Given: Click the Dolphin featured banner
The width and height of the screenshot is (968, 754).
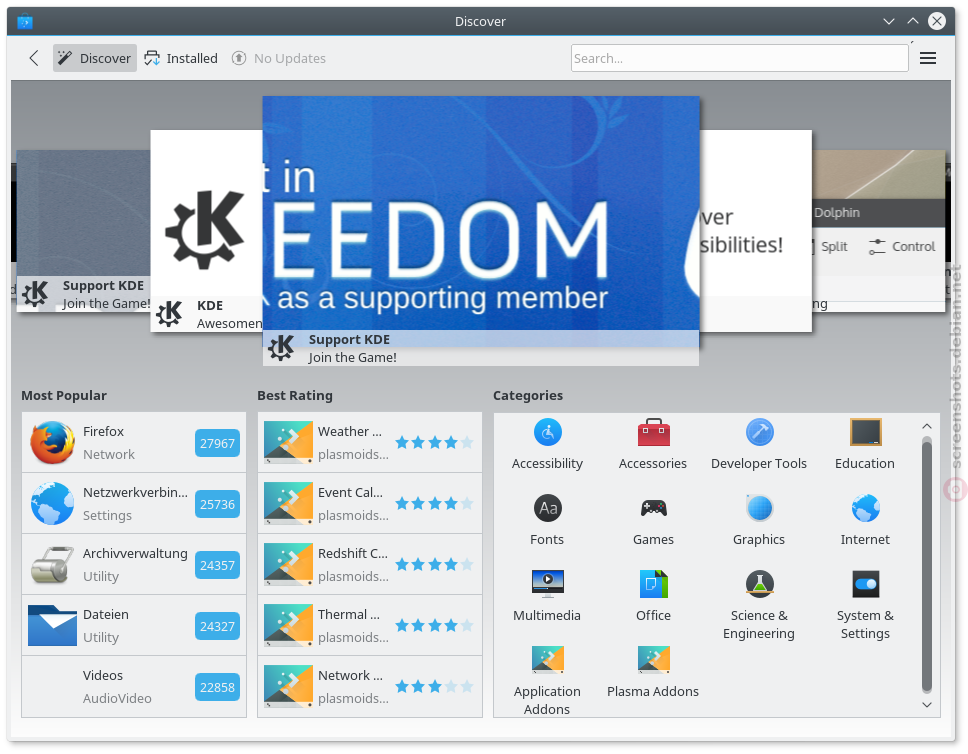Looking at the screenshot, I should 878,230.
